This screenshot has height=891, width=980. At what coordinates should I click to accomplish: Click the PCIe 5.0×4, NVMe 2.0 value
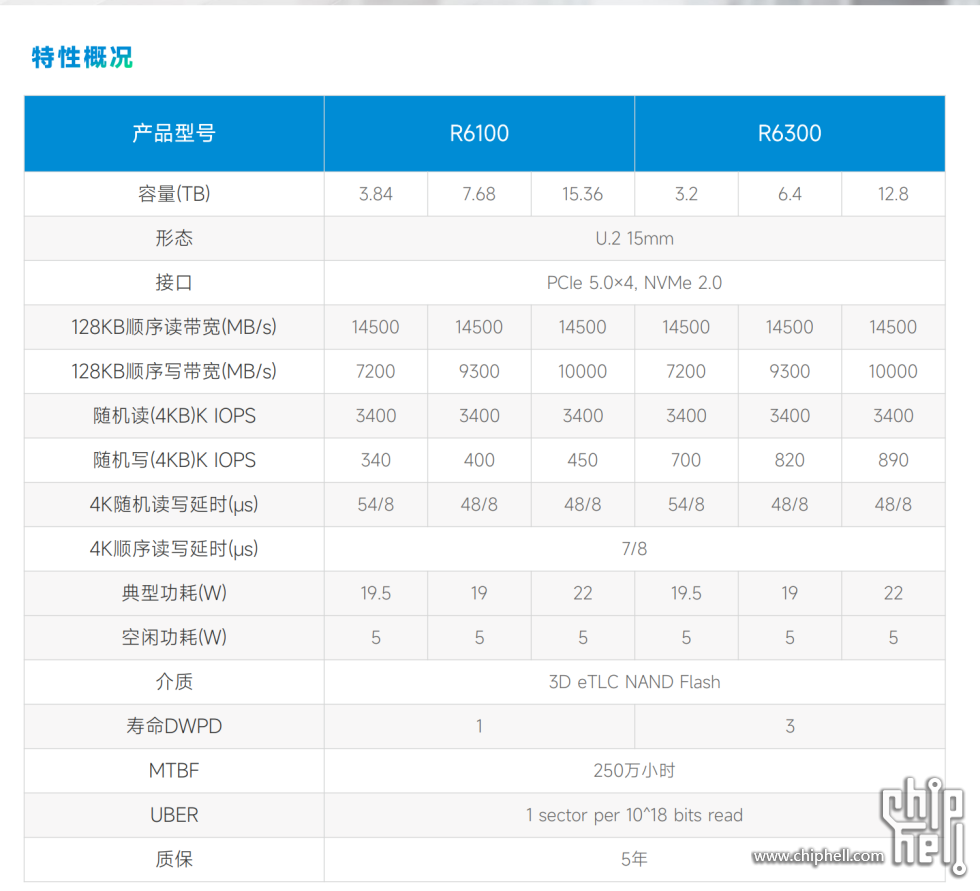(634, 283)
